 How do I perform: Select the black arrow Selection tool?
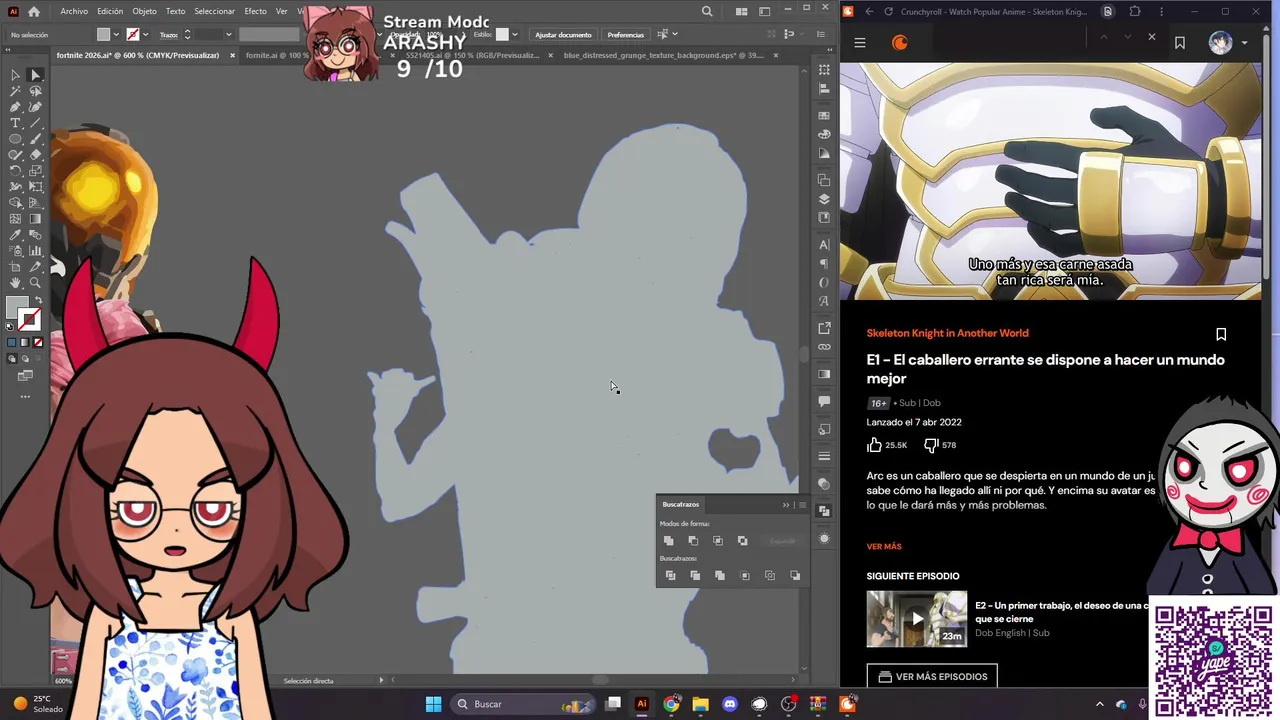coord(15,75)
